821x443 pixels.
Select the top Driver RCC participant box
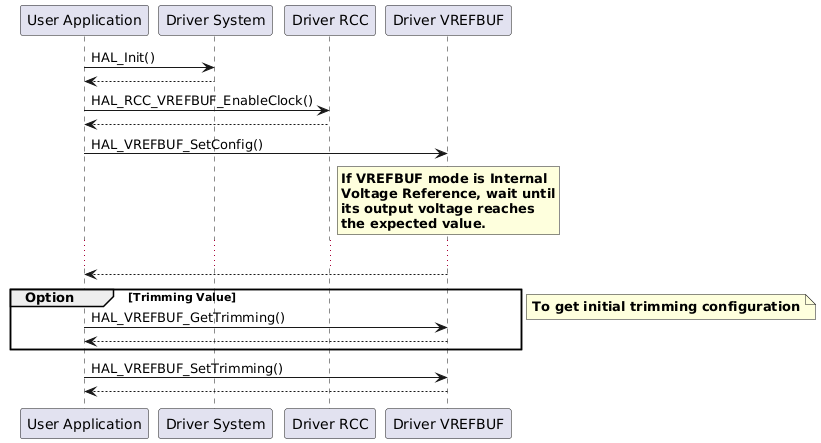(x=330, y=20)
